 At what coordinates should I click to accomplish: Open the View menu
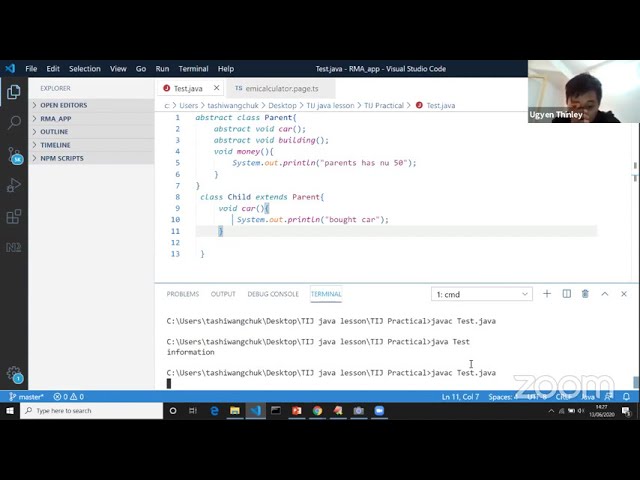(x=118, y=69)
